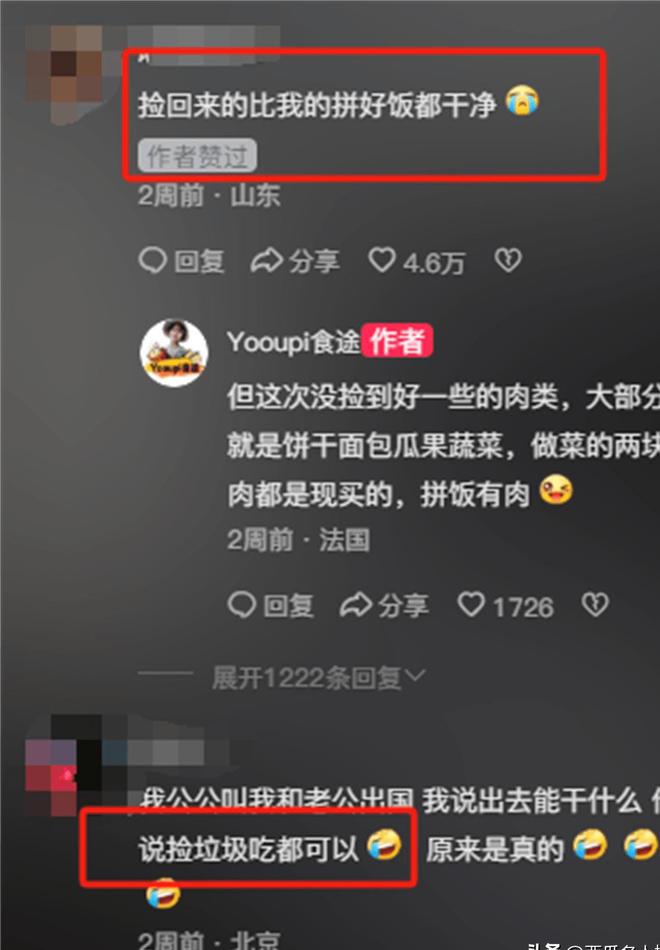The height and width of the screenshot is (950, 660).
Task: Share the Yooupi食途 author reply
Action: coord(384,605)
